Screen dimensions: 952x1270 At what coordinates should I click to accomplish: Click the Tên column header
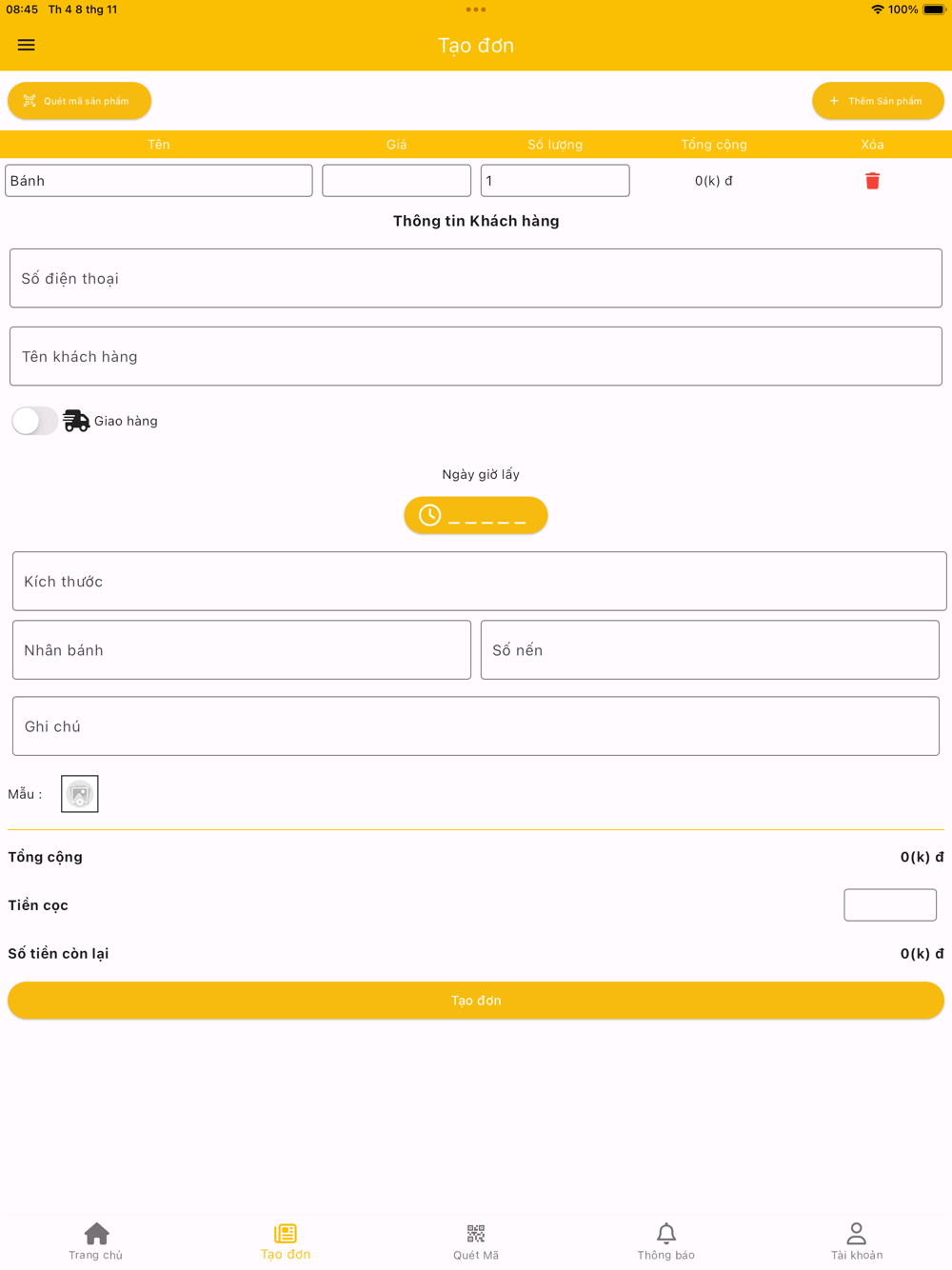pos(159,145)
